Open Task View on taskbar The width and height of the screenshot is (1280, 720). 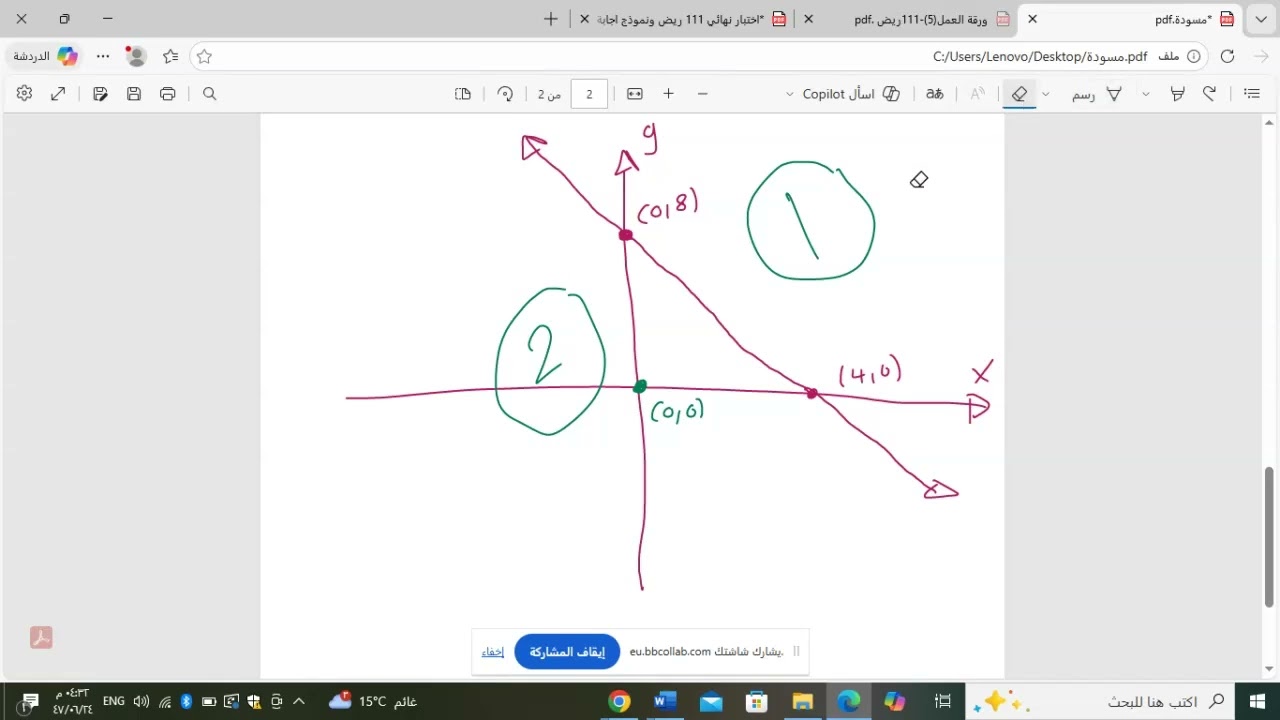942,702
